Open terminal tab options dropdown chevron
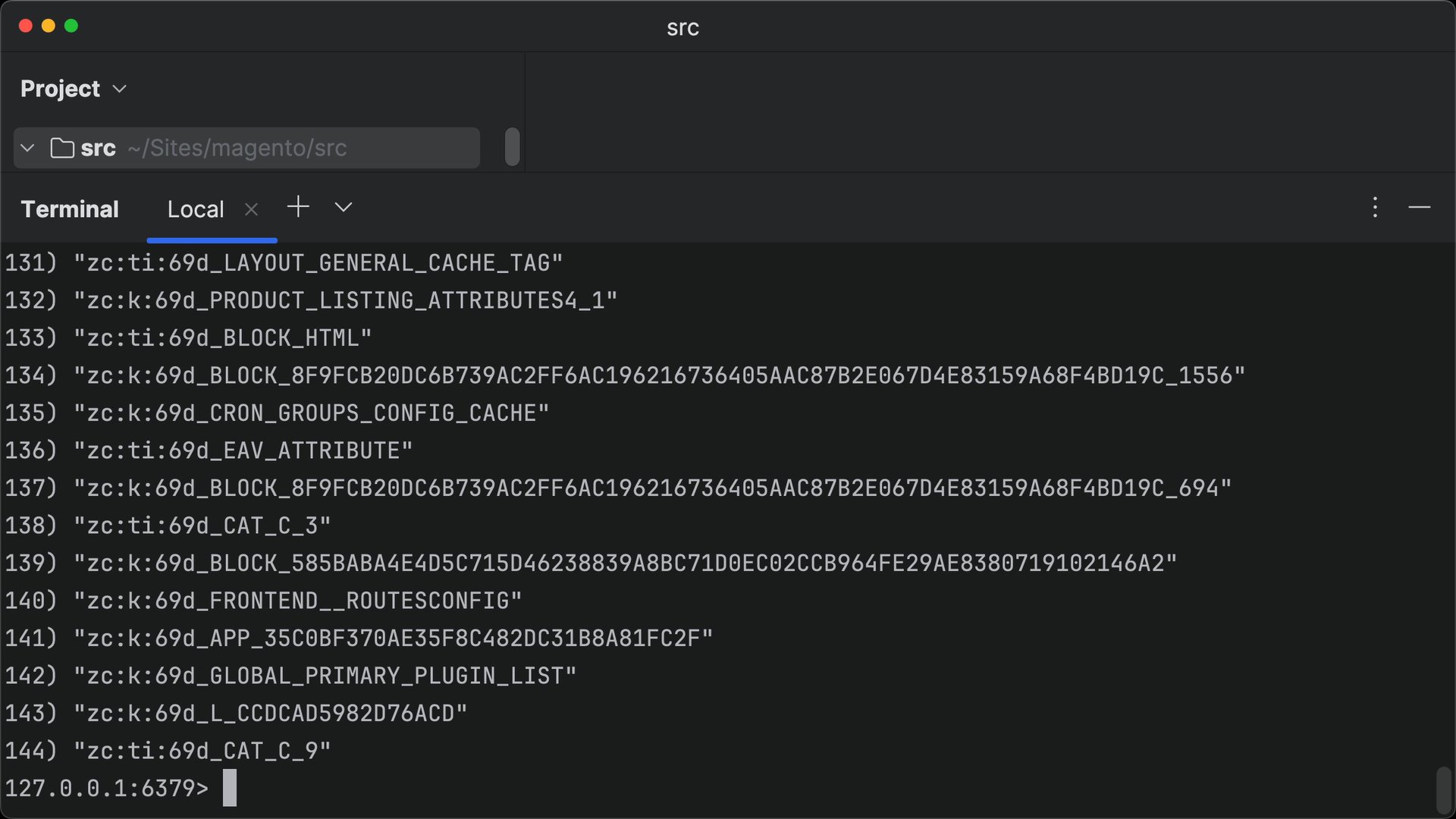This screenshot has width=1456, height=819. (344, 207)
